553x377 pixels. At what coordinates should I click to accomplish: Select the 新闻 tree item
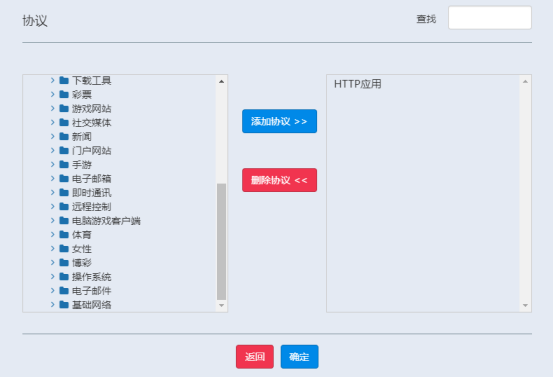pyautogui.click(x=82, y=136)
